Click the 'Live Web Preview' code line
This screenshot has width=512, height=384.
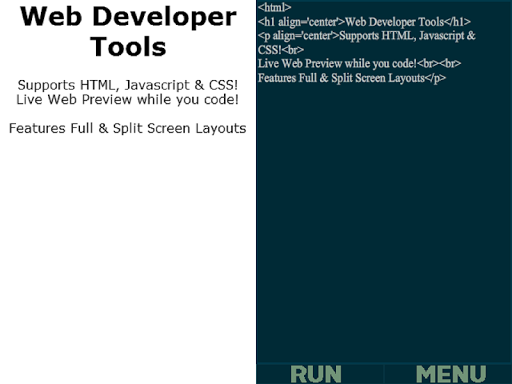pos(359,63)
